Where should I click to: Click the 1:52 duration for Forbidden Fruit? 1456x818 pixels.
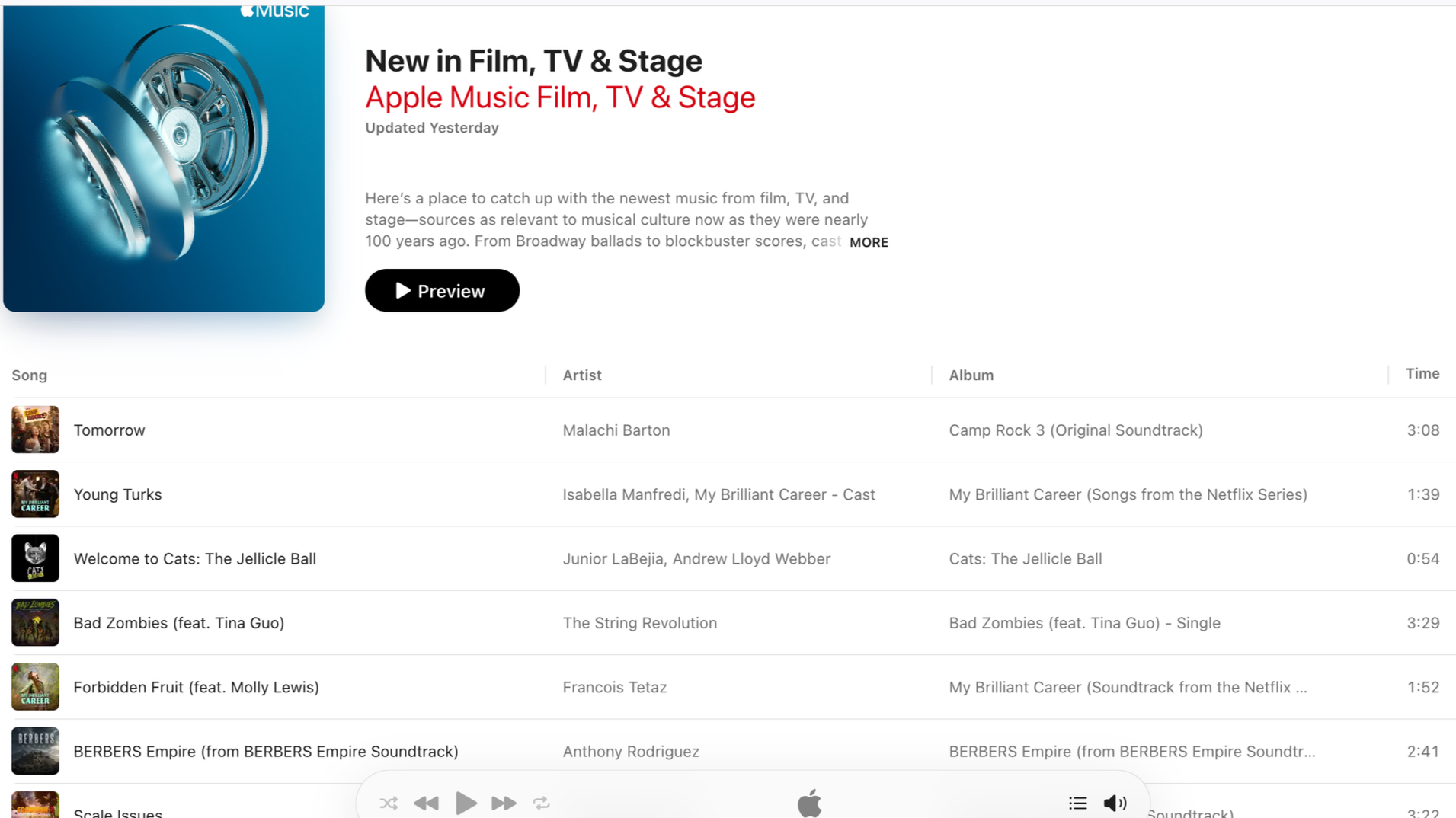(x=1423, y=687)
